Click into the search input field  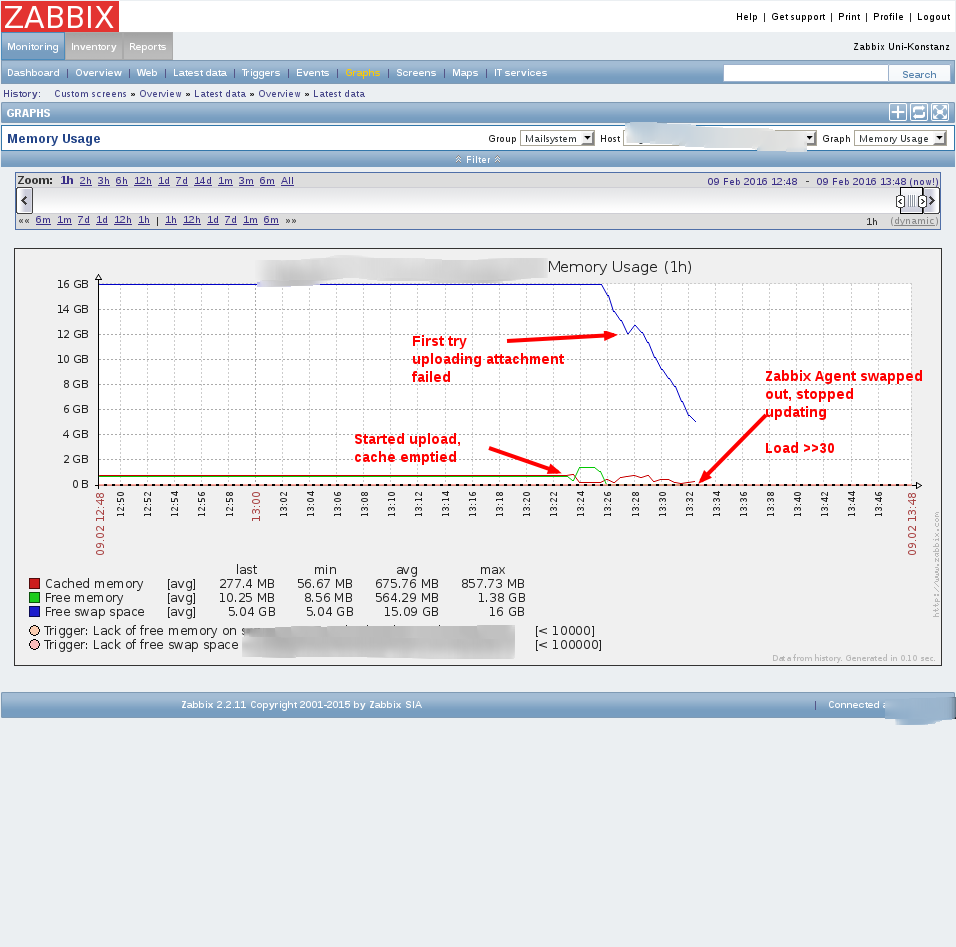(805, 73)
